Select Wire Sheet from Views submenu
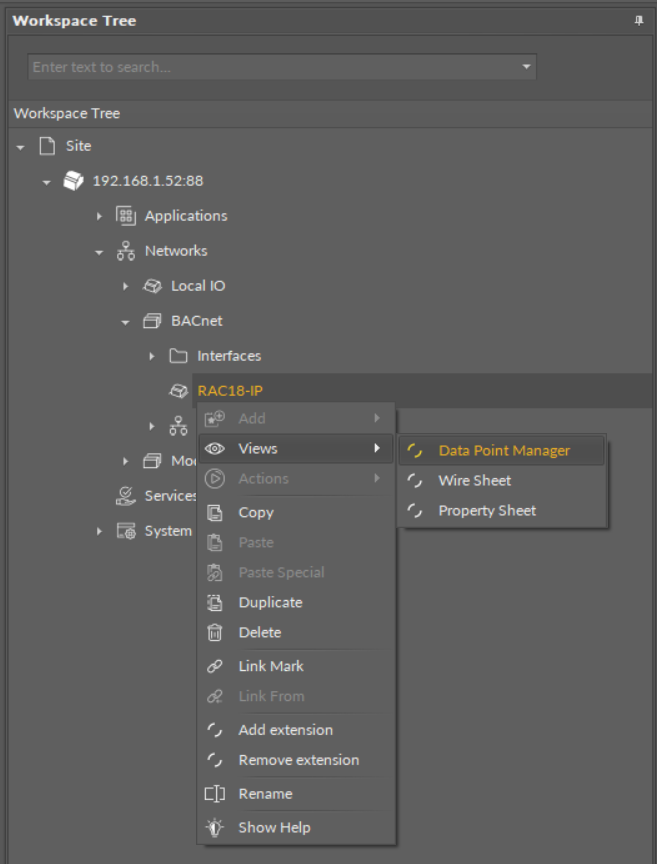657x864 pixels. click(x=474, y=481)
